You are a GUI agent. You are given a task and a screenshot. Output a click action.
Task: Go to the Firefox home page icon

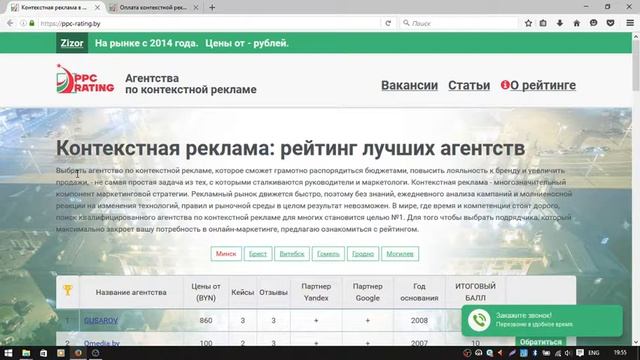click(x=576, y=23)
